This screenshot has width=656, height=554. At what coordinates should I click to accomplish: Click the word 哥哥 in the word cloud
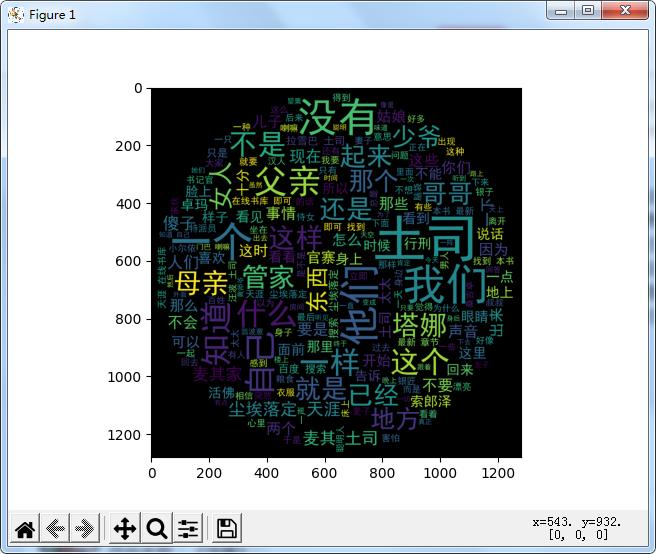coord(447,193)
